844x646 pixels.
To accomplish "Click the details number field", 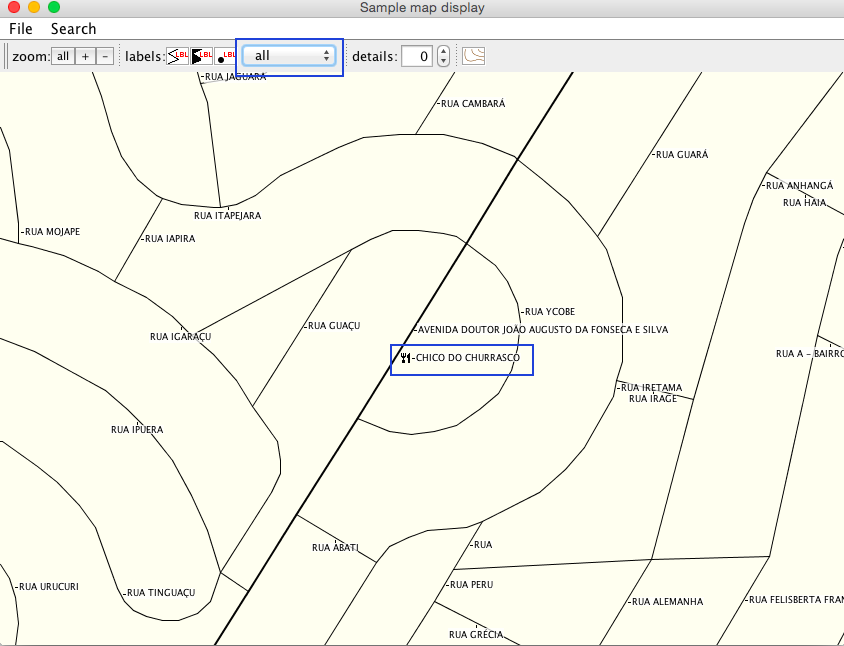I will pyautogui.click(x=417, y=57).
